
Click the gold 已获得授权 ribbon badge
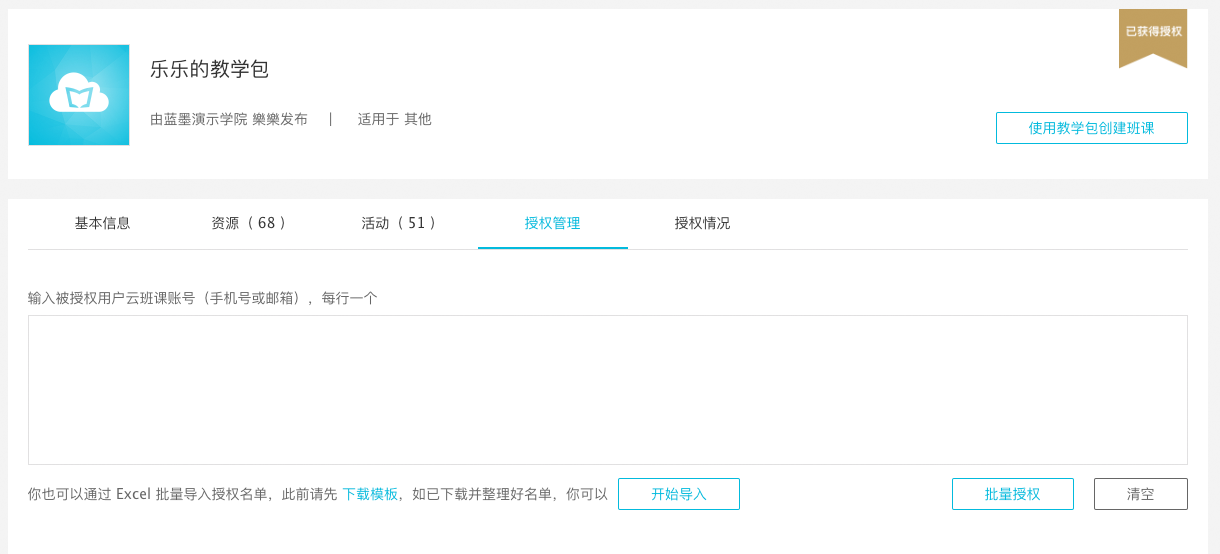[x=1153, y=38]
